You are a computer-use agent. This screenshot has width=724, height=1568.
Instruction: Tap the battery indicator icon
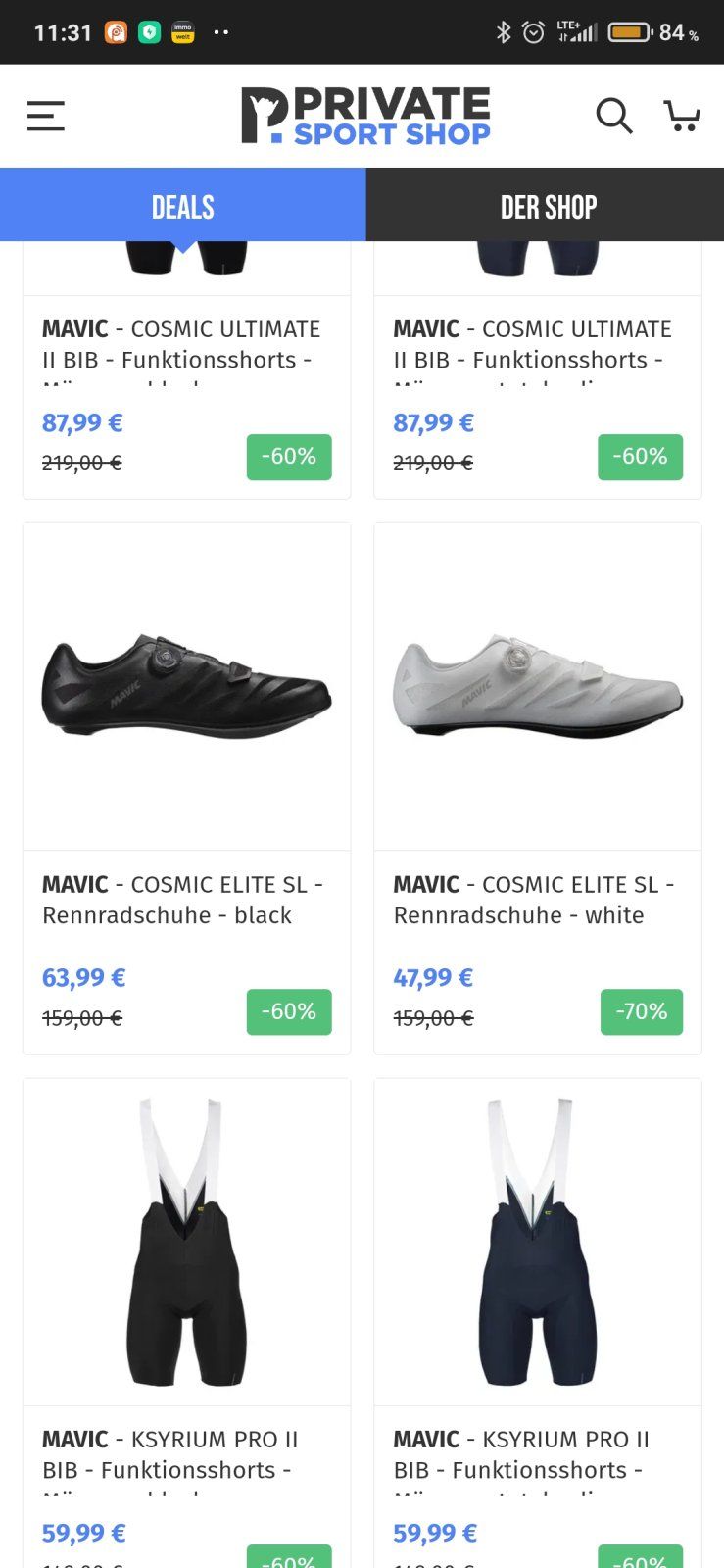(630, 32)
